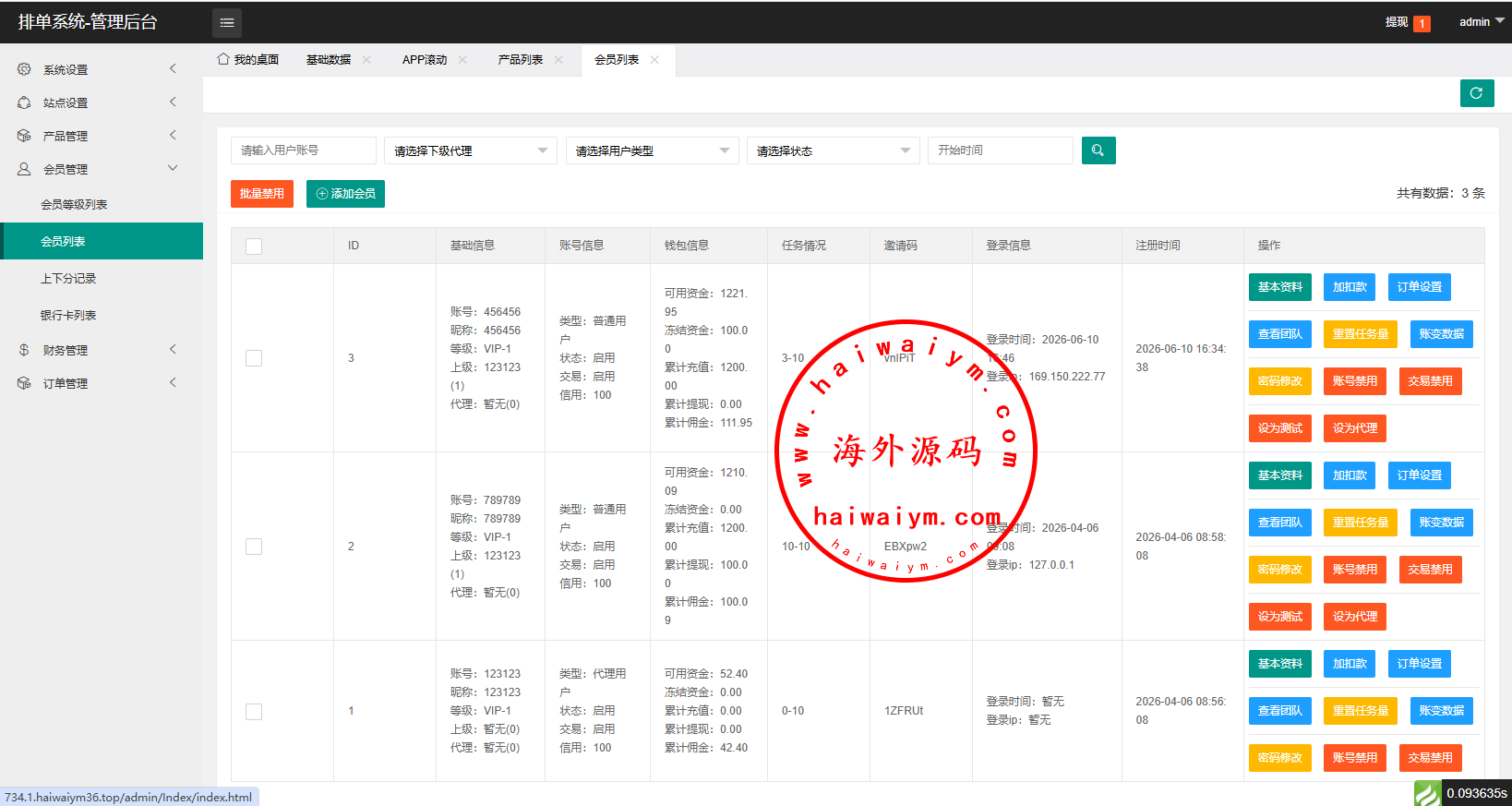The image size is (1512, 806).
Task: Expand the 产品管理 sidebar menu
Action: [x=174, y=136]
